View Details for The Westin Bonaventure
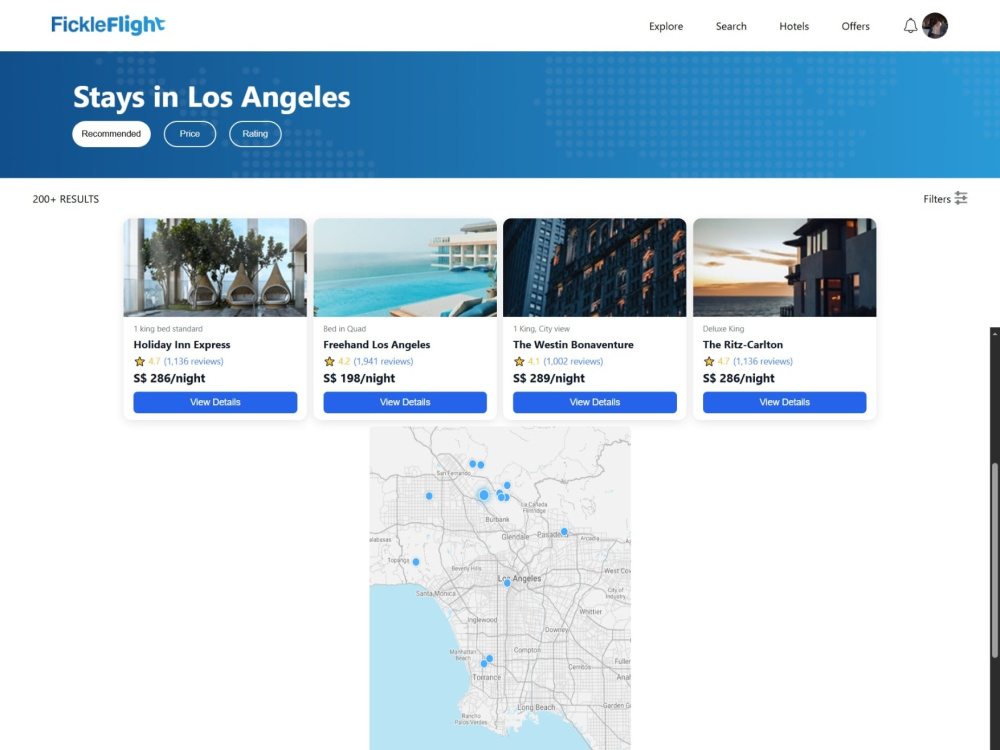Viewport: 1000px width, 750px height. point(594,402)
